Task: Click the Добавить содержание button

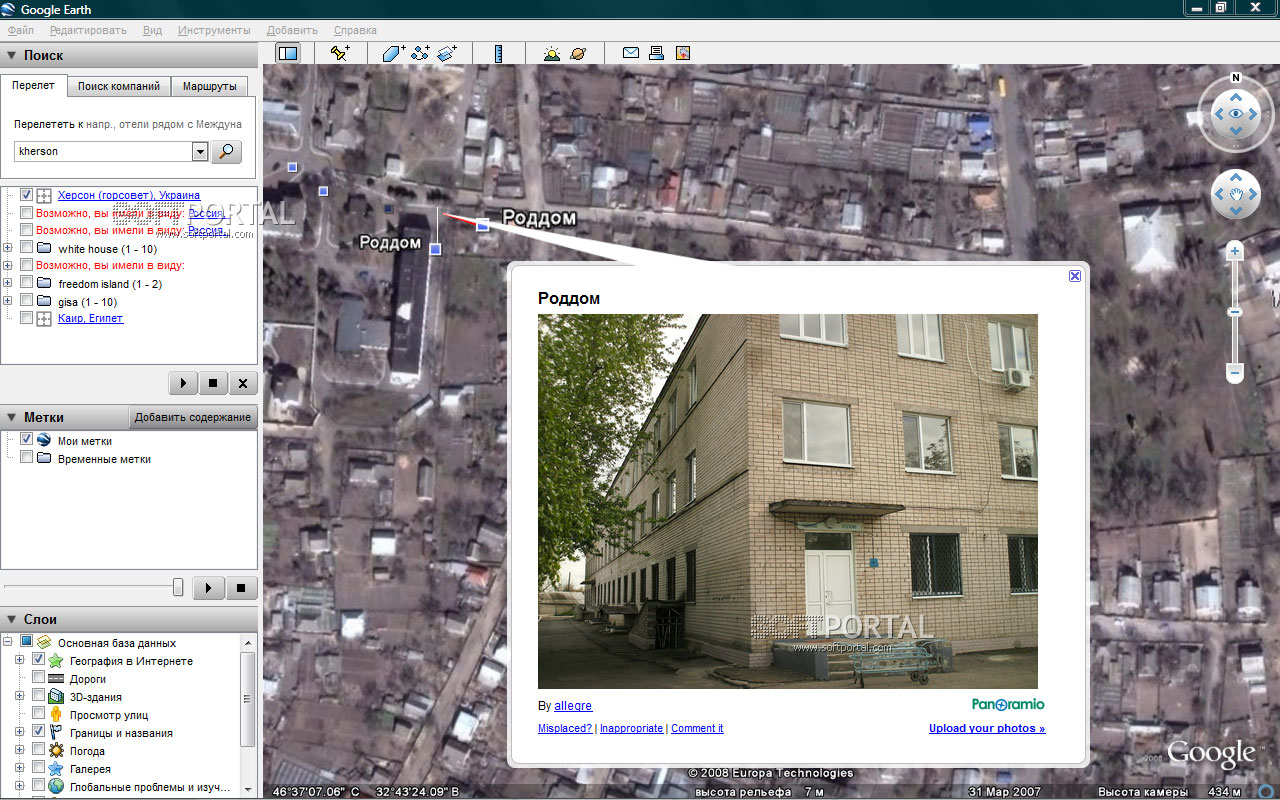Action: pyautogui.click(x=193, y=417)
